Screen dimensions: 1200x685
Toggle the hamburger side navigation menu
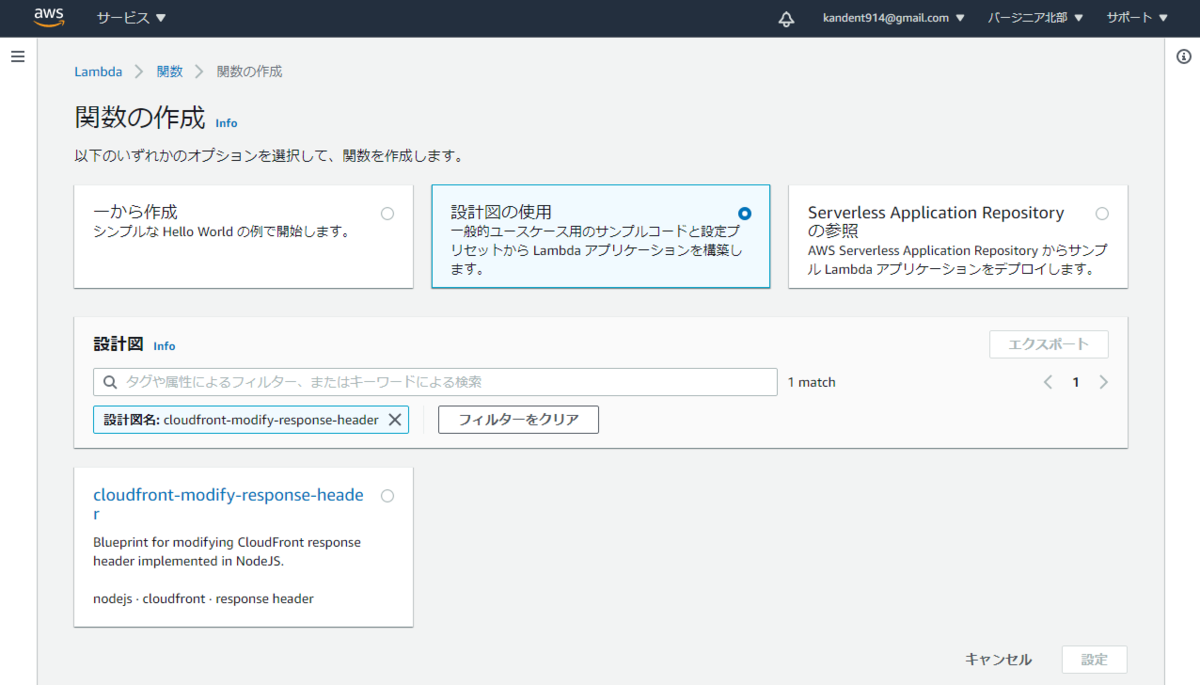point(17,57)
